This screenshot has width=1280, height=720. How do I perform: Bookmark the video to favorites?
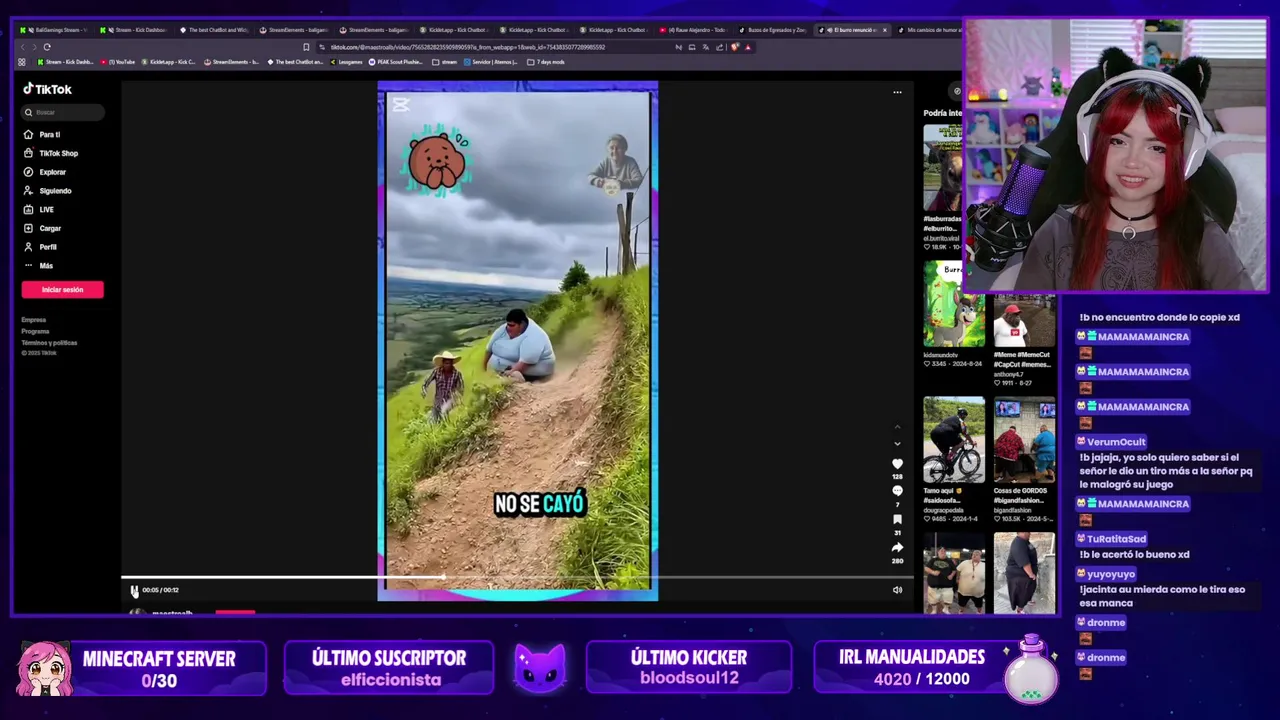[897, 519]
